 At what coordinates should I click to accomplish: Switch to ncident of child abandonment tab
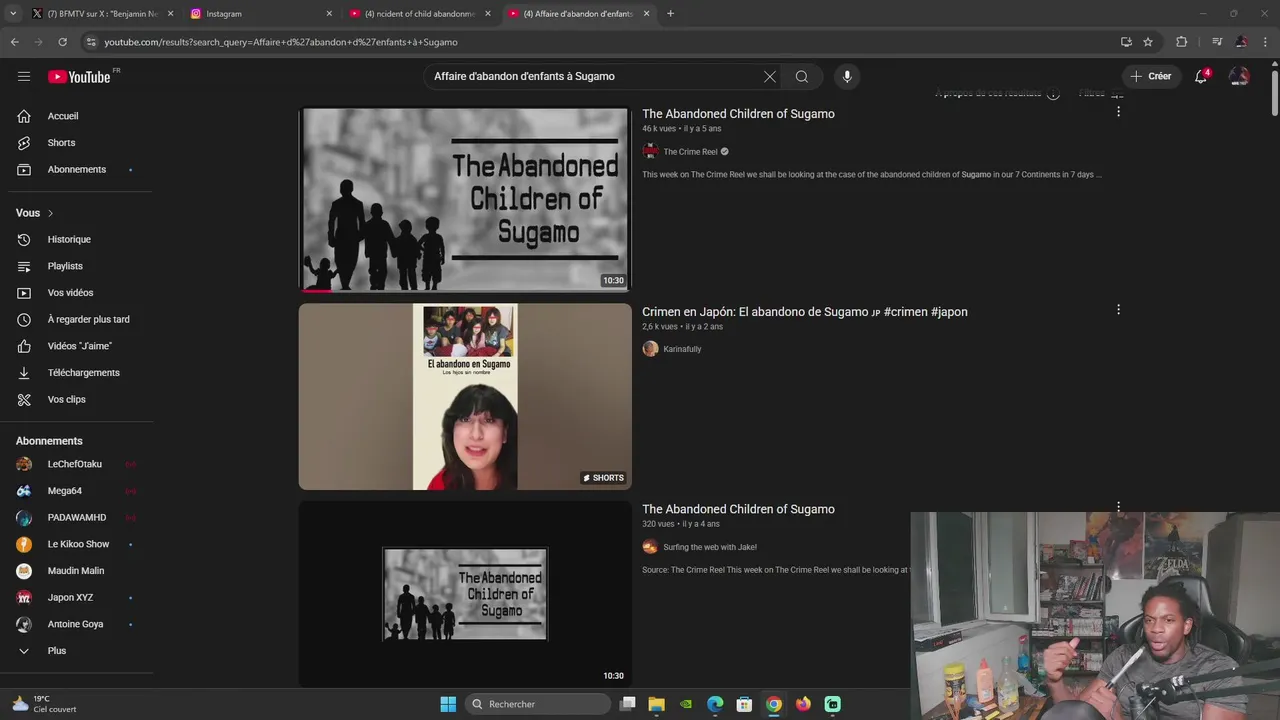click(420, 14)
